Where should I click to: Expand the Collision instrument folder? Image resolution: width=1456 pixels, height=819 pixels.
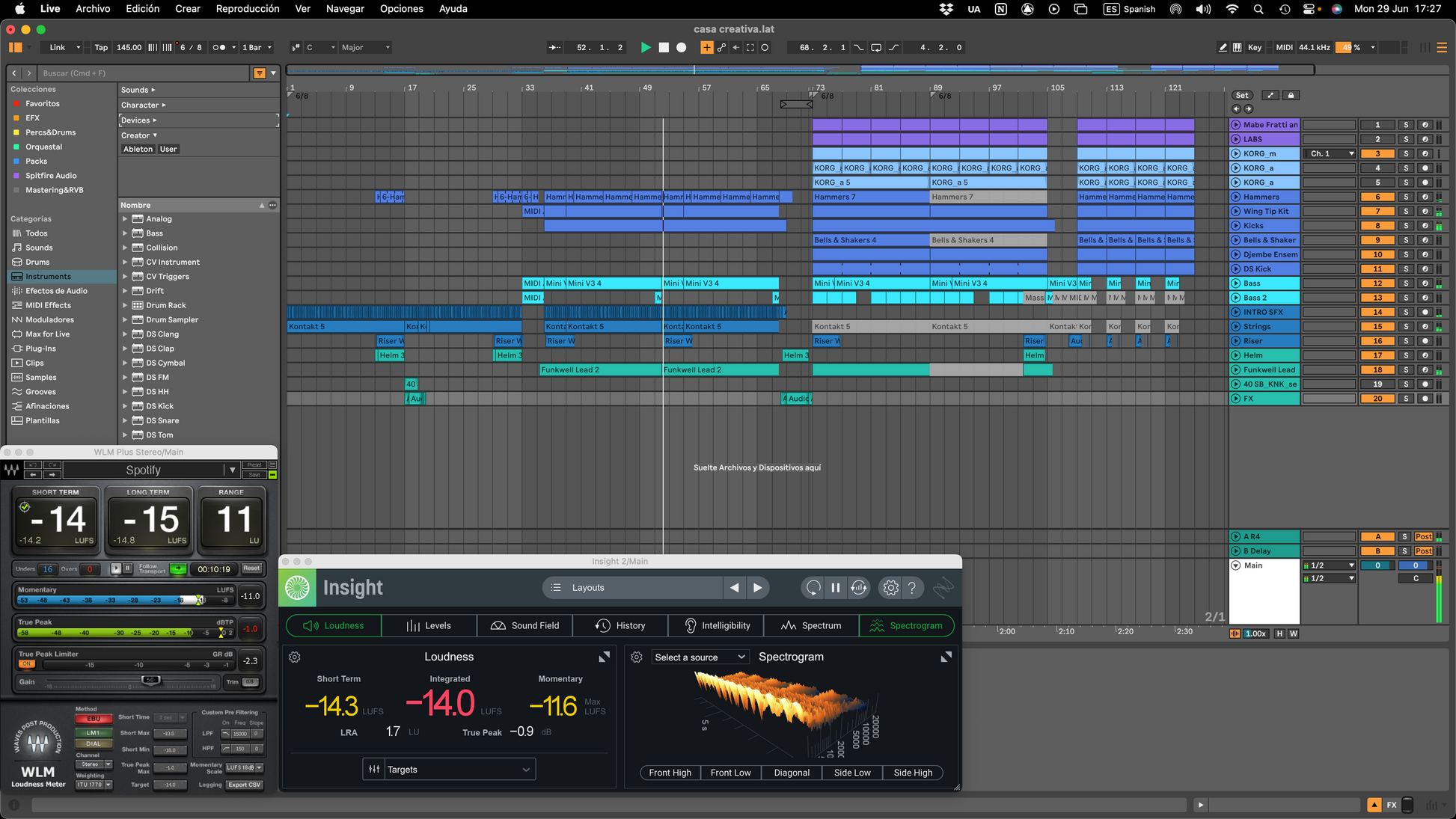[125, 248]
